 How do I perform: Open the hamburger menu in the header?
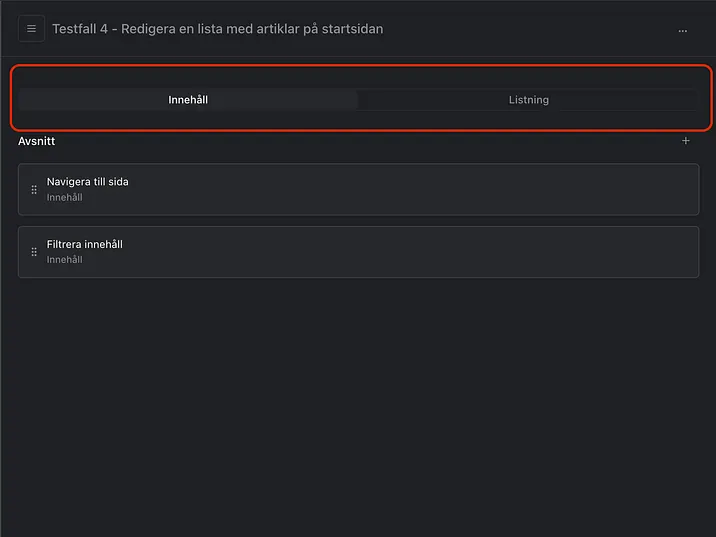[31, 29]
